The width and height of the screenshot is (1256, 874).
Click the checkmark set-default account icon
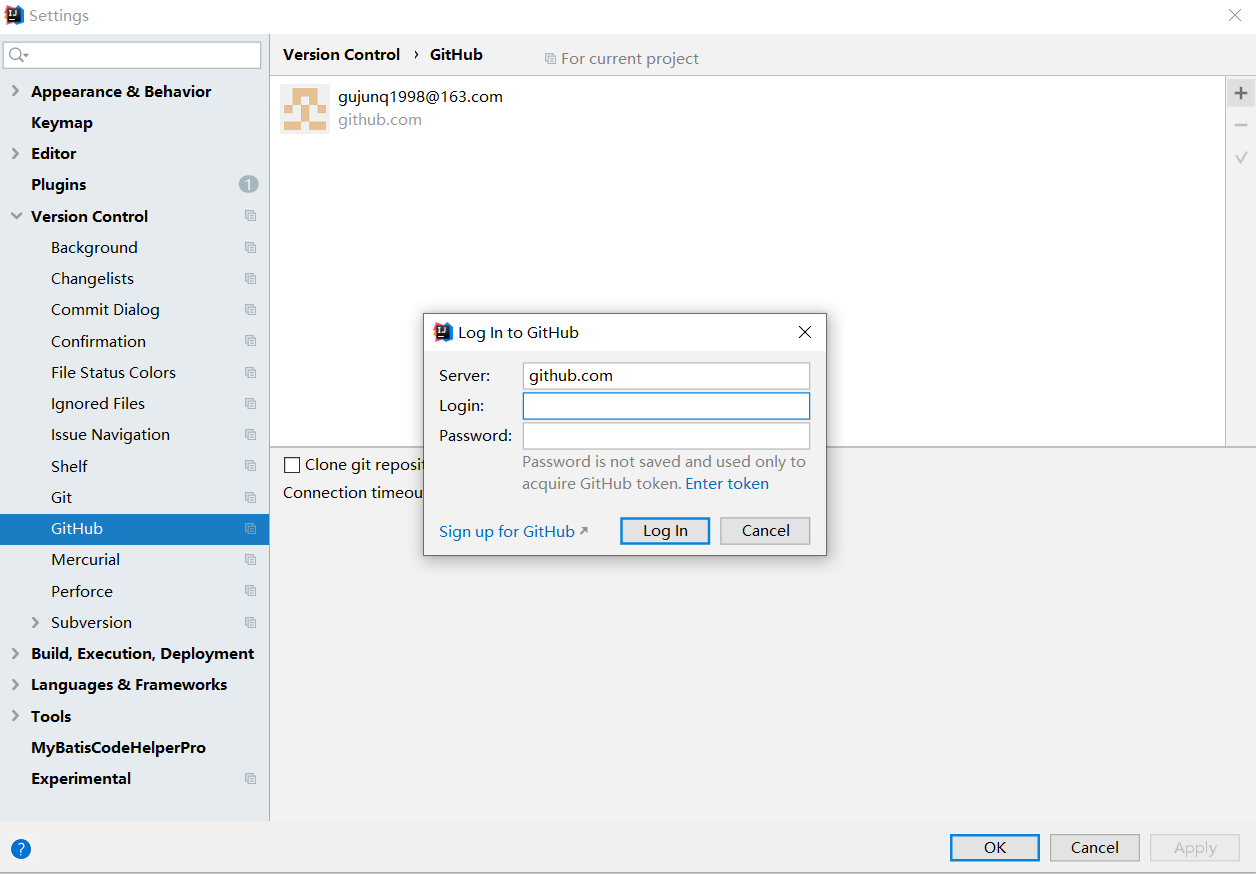click(x=1240, y=158)
